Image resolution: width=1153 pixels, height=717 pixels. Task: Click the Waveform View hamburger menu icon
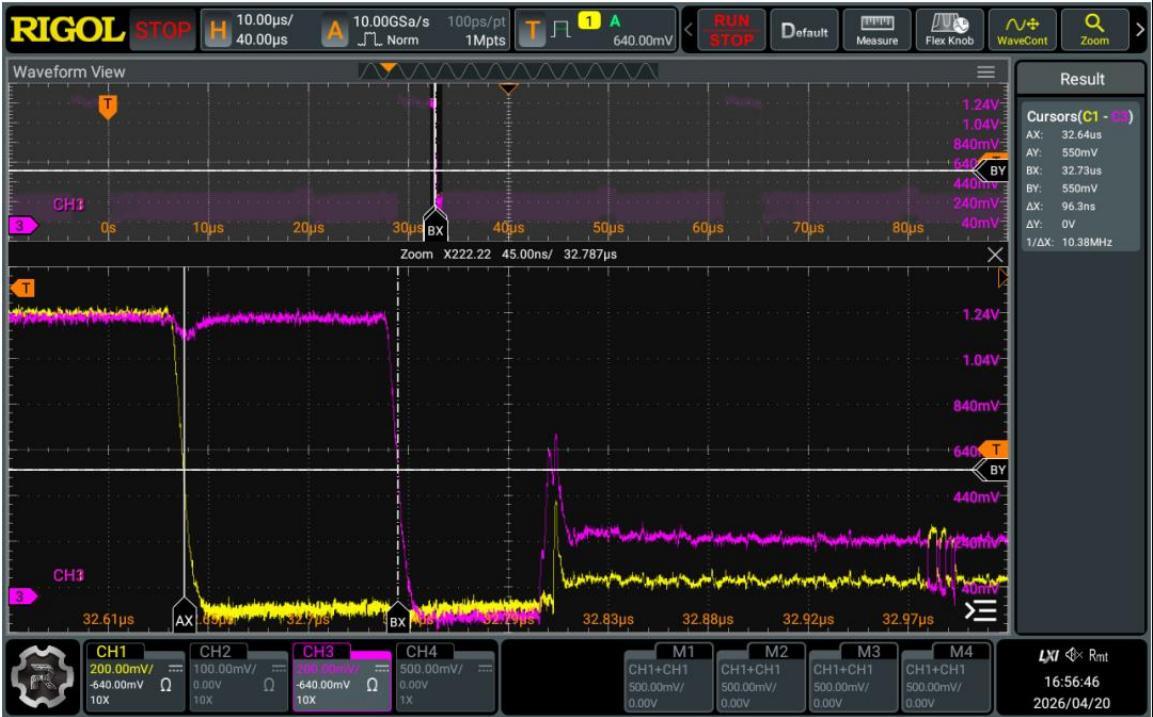986,71
